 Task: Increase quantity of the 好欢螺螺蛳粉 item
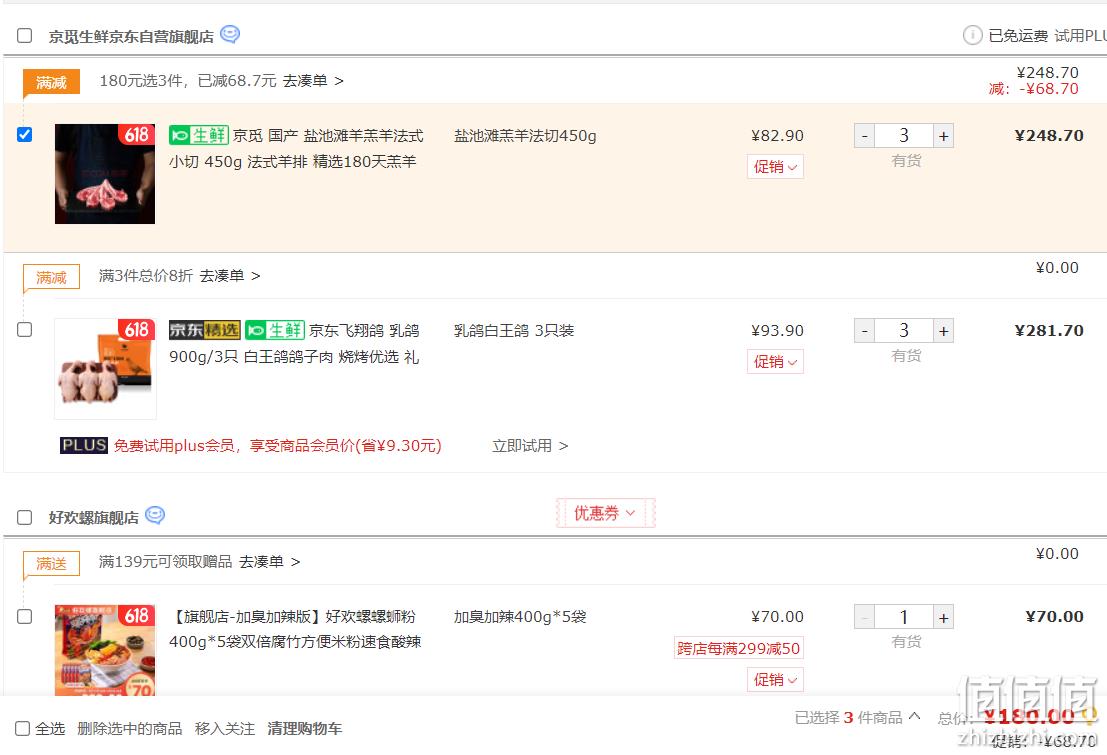click(943, 617)
